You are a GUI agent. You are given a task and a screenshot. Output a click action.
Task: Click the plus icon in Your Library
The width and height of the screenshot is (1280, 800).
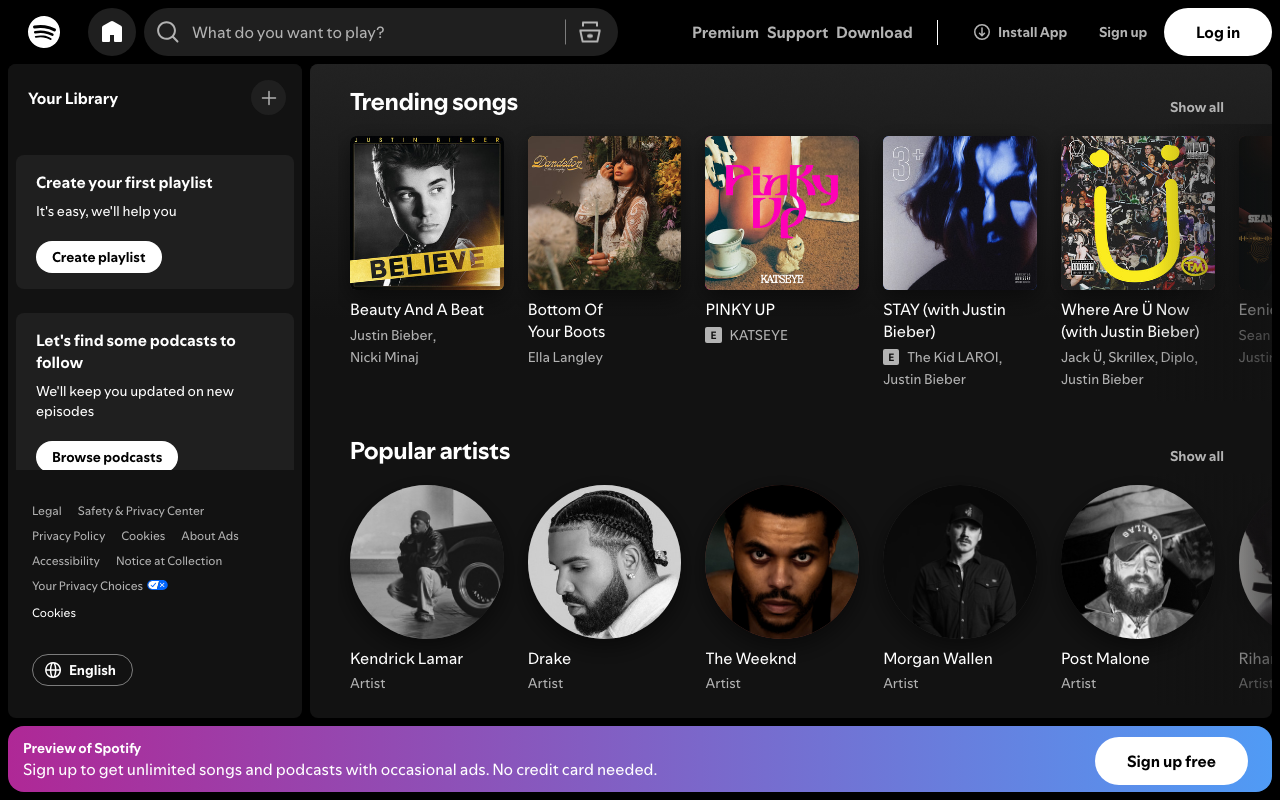(x=268, y=97)
